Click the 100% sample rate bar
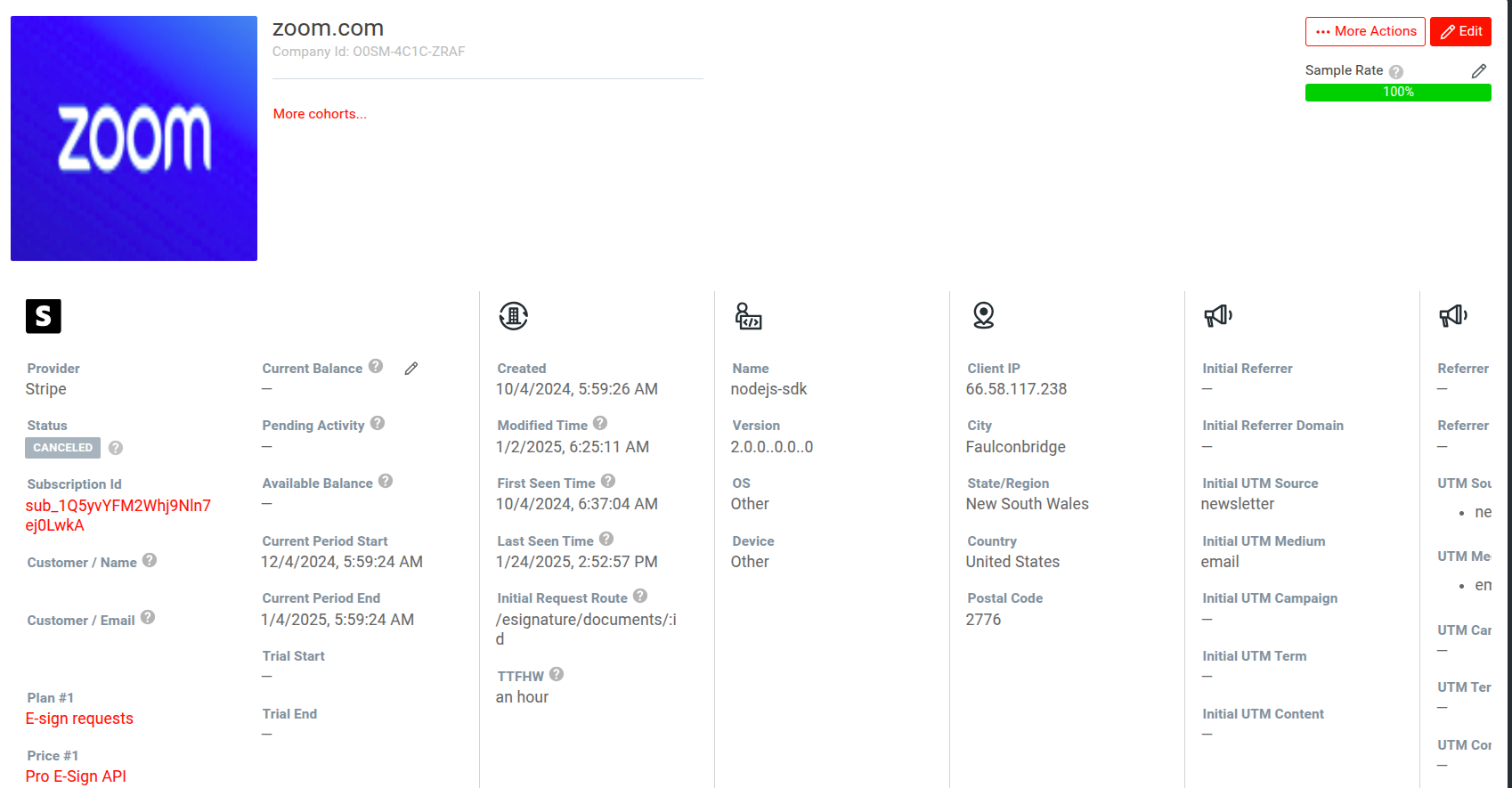This screenshot has height=788, width=1512. click(1398, 92)
